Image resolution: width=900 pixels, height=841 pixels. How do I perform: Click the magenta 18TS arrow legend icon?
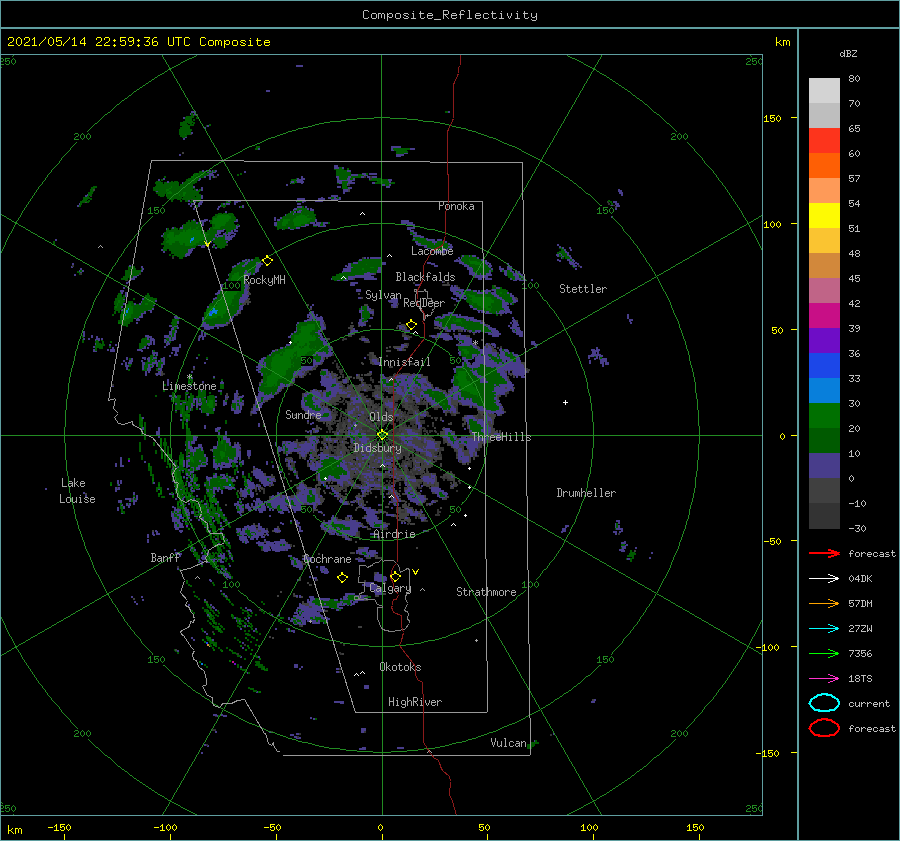[824, 679]
